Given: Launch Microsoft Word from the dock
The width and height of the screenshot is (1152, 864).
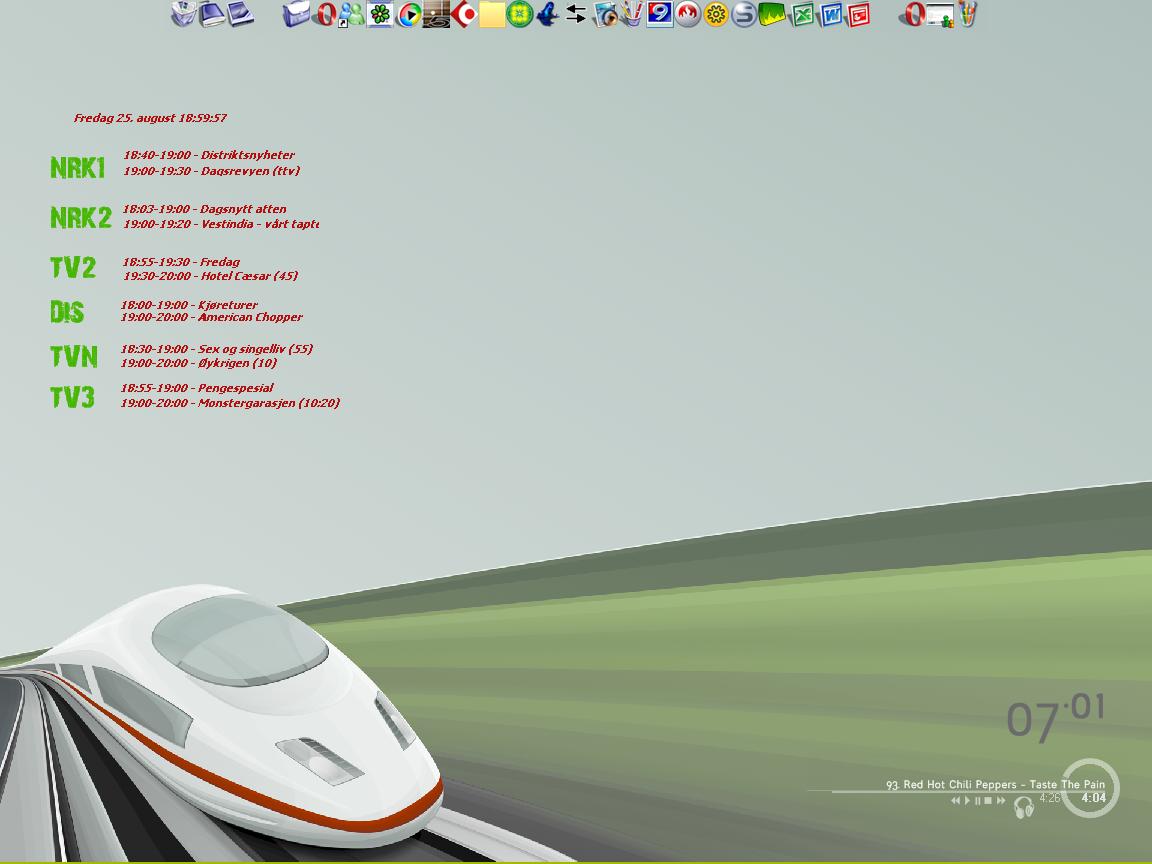Looking at the screenshot, I should point(830,15).
